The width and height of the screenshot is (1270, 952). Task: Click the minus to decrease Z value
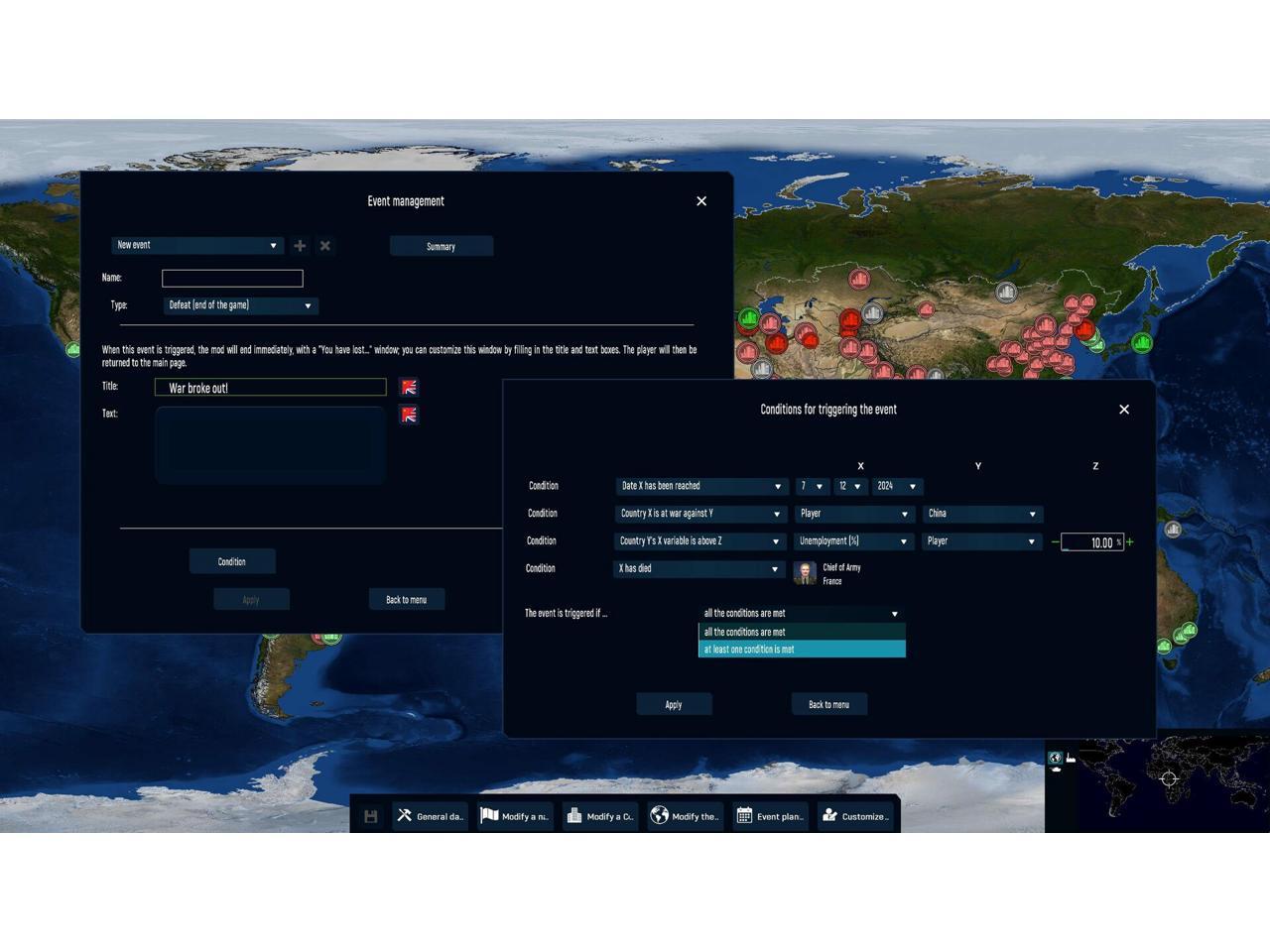[1055, 542]
